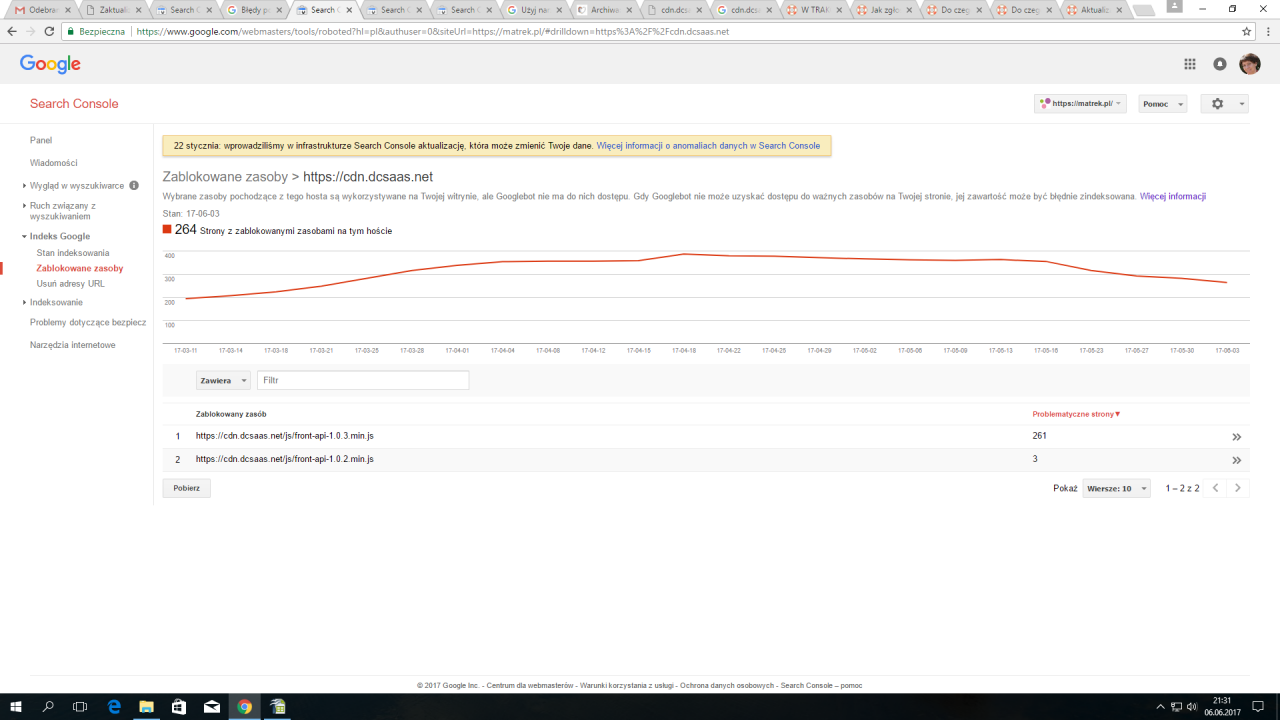Image resolution: width=1280 pixels, height=720 pixels.
Task: Open the Search Console settings gear menu
Action: (1224, 104)
